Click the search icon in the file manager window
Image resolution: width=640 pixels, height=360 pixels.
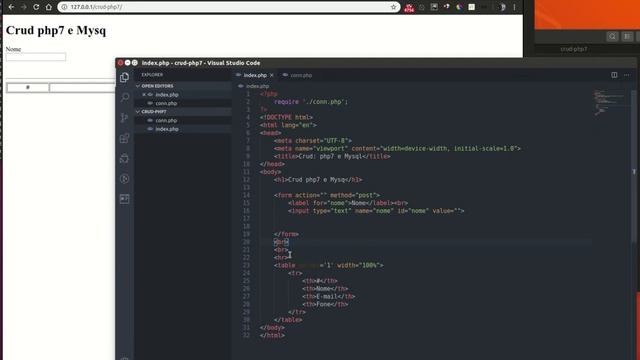coord(612,37)
